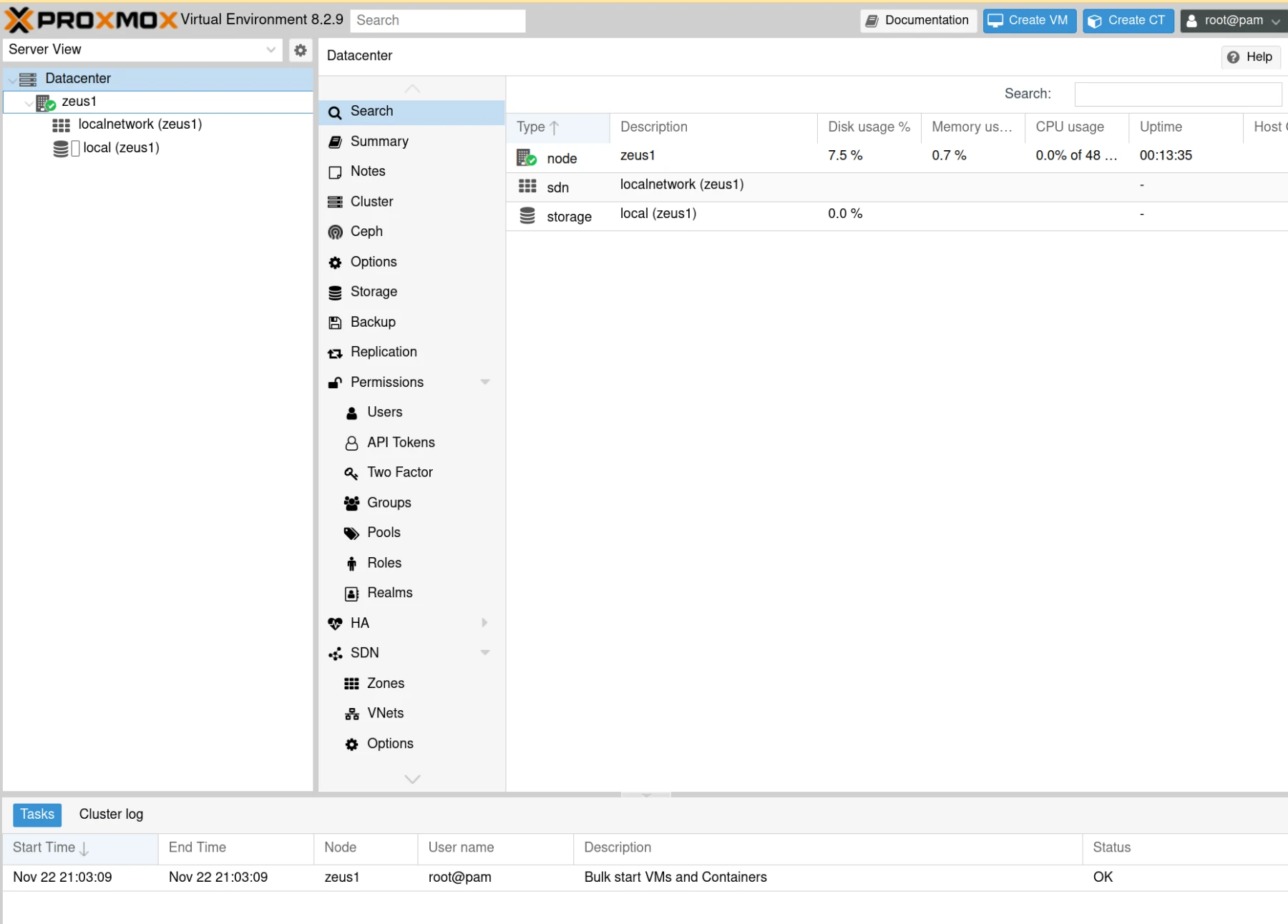The image size is (1288, 924).
Task: Switch to the Cluster log tab
Action: point(111,814)
